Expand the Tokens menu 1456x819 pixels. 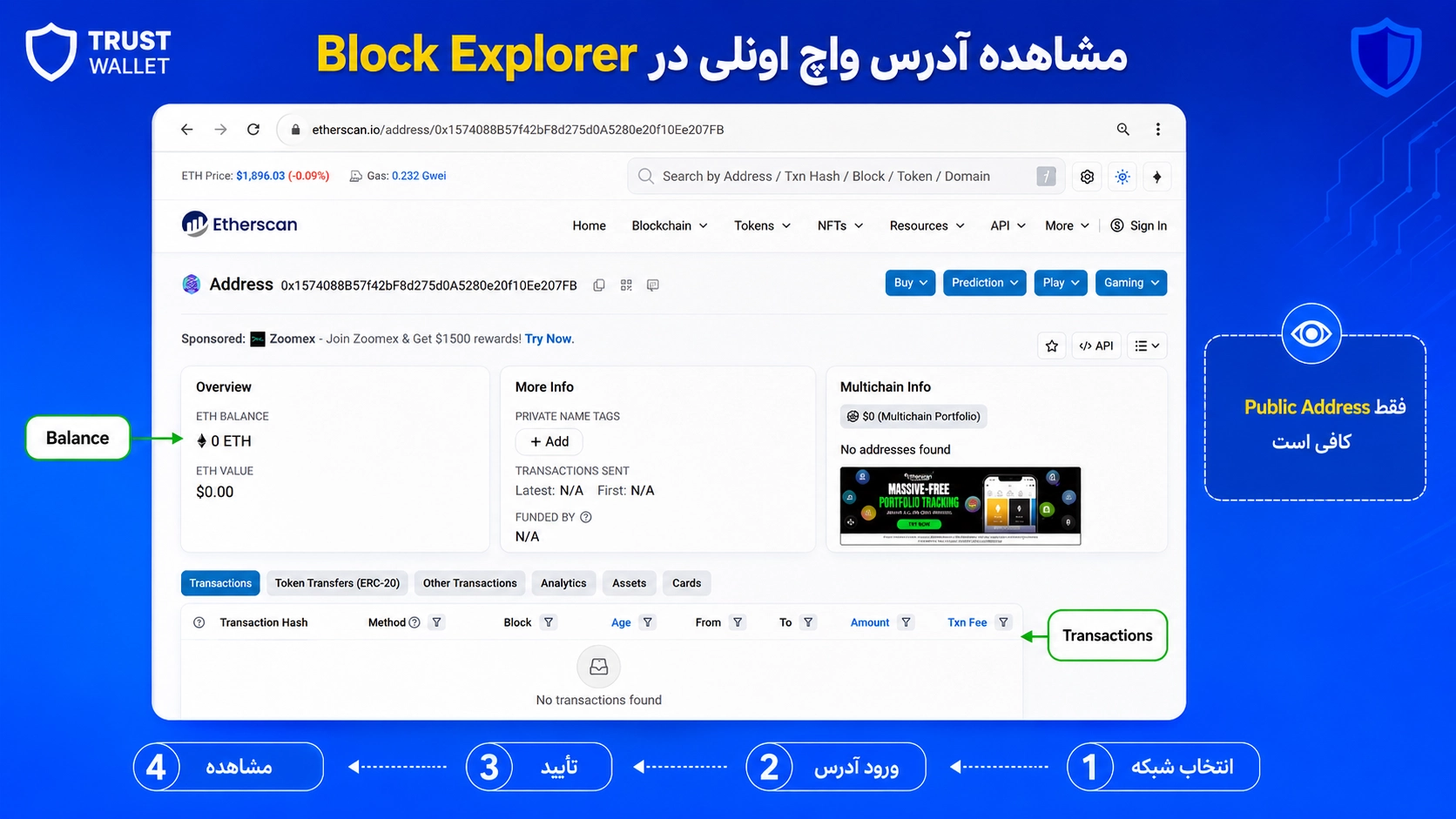pos(762,225)
